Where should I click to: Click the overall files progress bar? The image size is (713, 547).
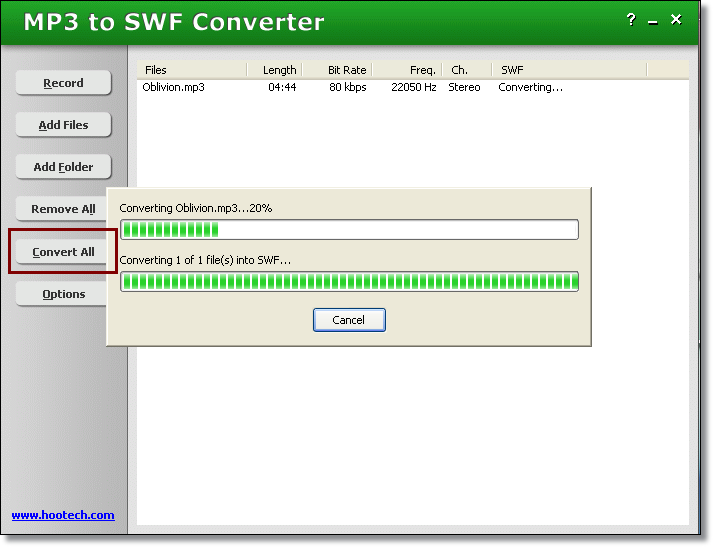(349, 281)
